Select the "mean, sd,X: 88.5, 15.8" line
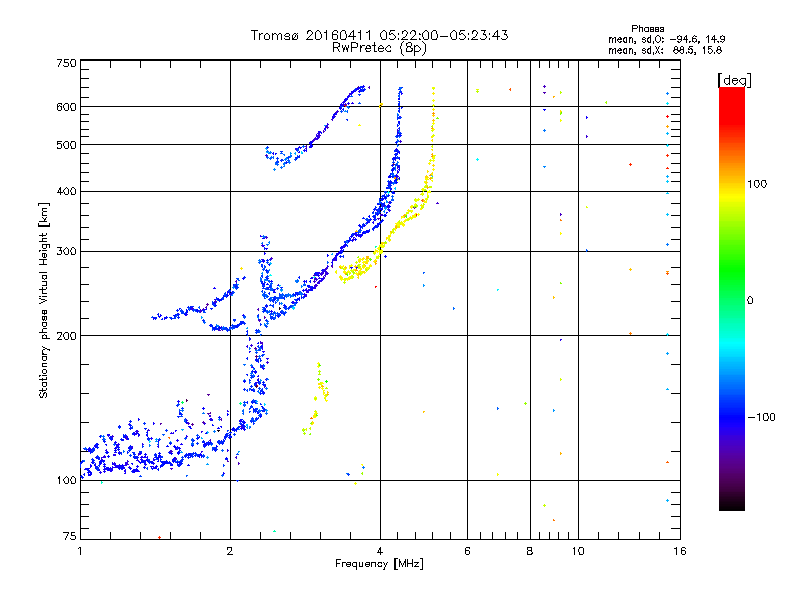800x600 pixels. pos(665,50)
